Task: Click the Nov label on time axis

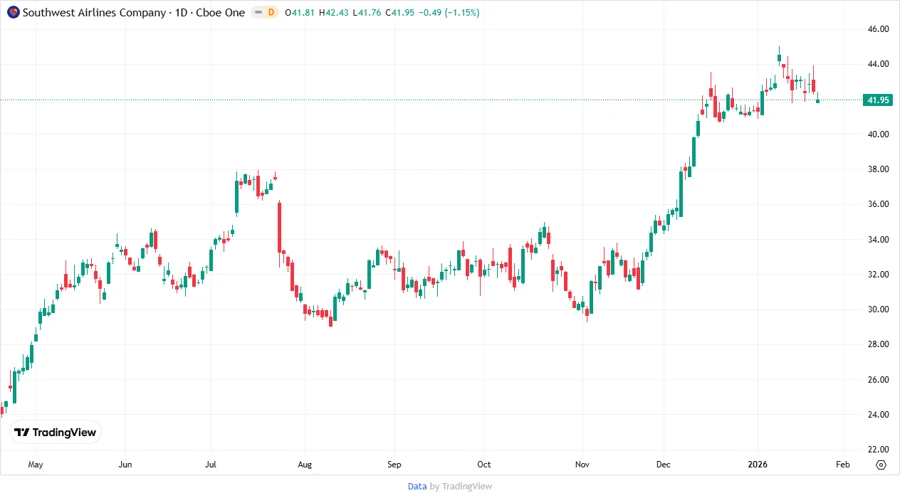Action: click(582, 464)
